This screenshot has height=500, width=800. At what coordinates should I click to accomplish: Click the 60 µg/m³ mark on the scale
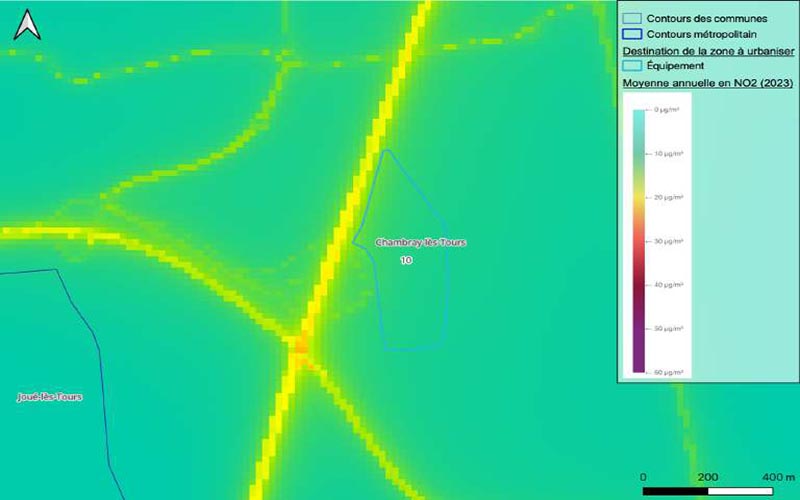(667, 372)
